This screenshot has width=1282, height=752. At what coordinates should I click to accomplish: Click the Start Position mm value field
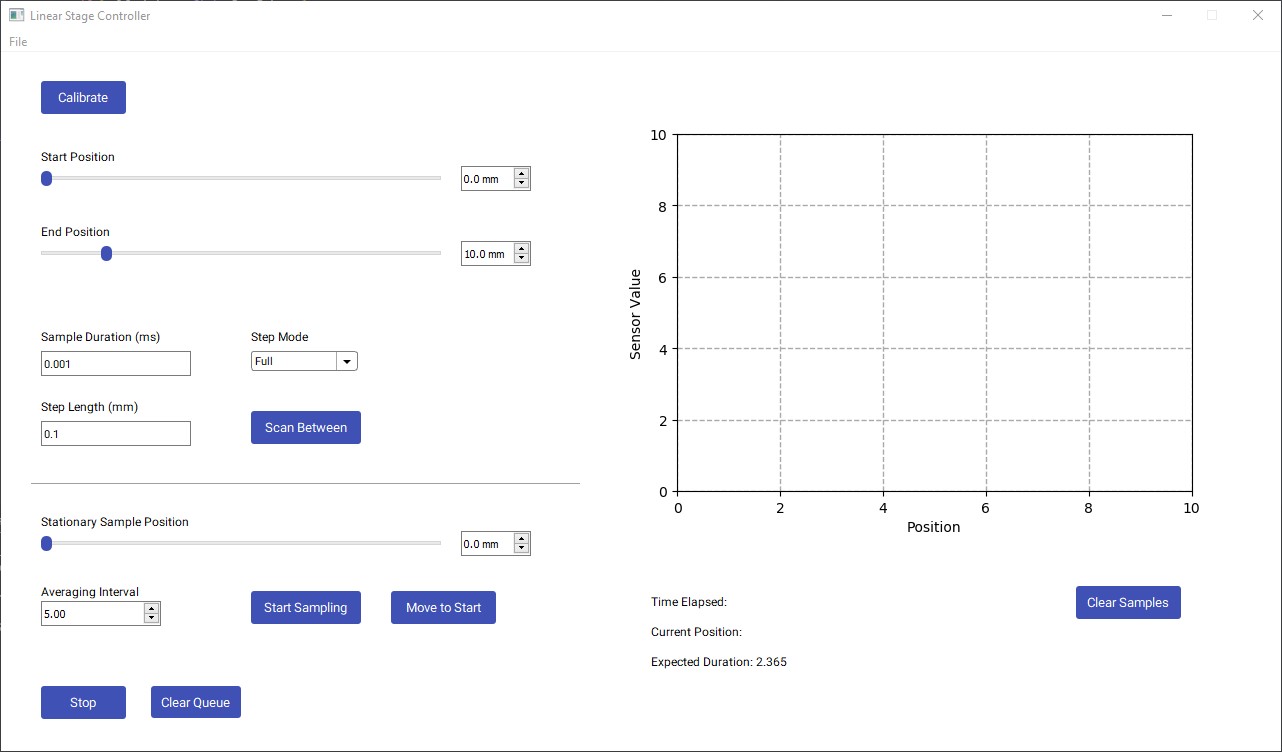(487, 179)
